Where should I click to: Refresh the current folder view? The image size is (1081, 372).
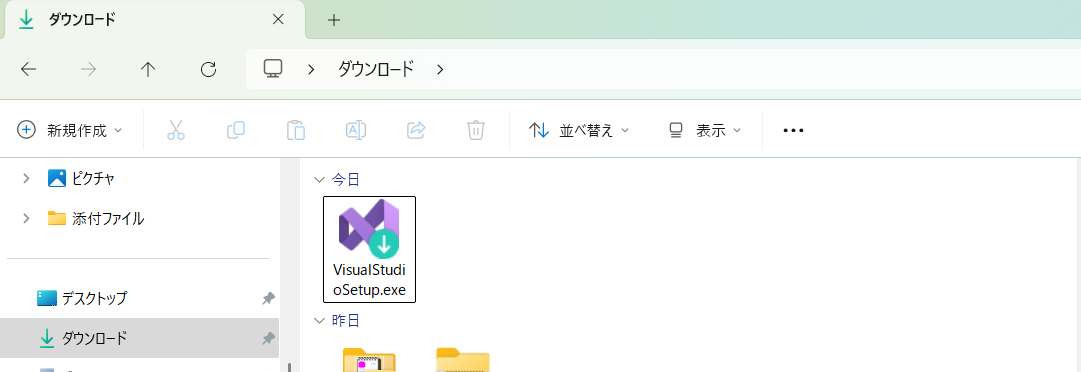[x=208, y=69]
